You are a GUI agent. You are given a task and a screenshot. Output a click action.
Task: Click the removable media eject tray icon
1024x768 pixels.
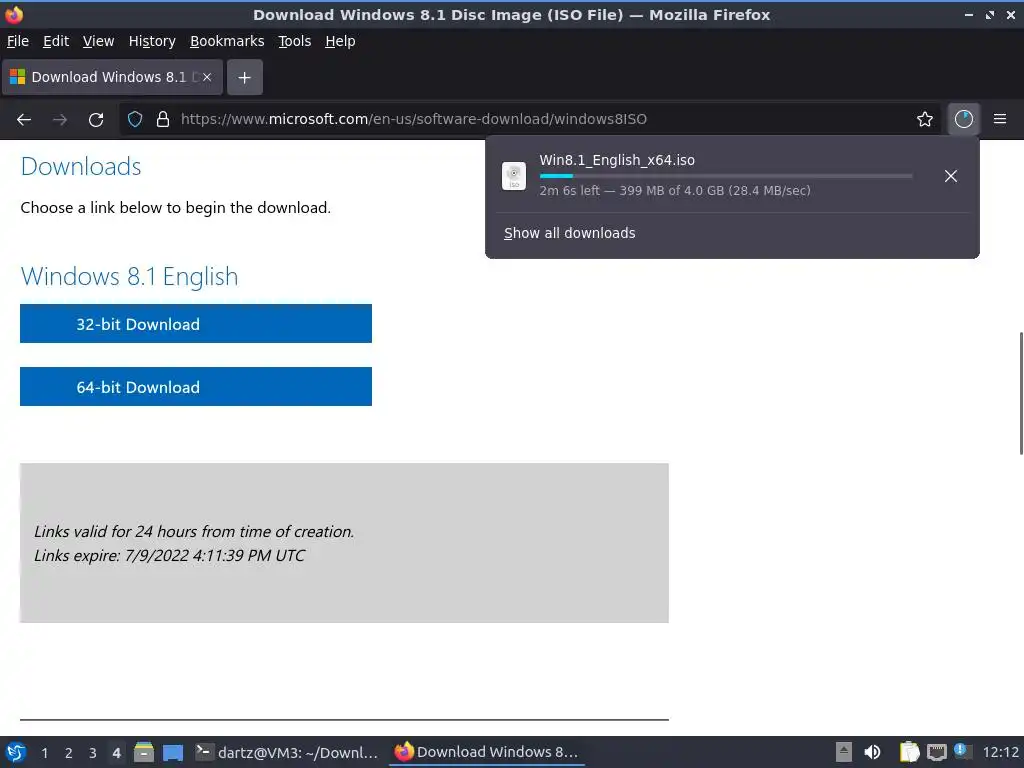click(844, 752)
